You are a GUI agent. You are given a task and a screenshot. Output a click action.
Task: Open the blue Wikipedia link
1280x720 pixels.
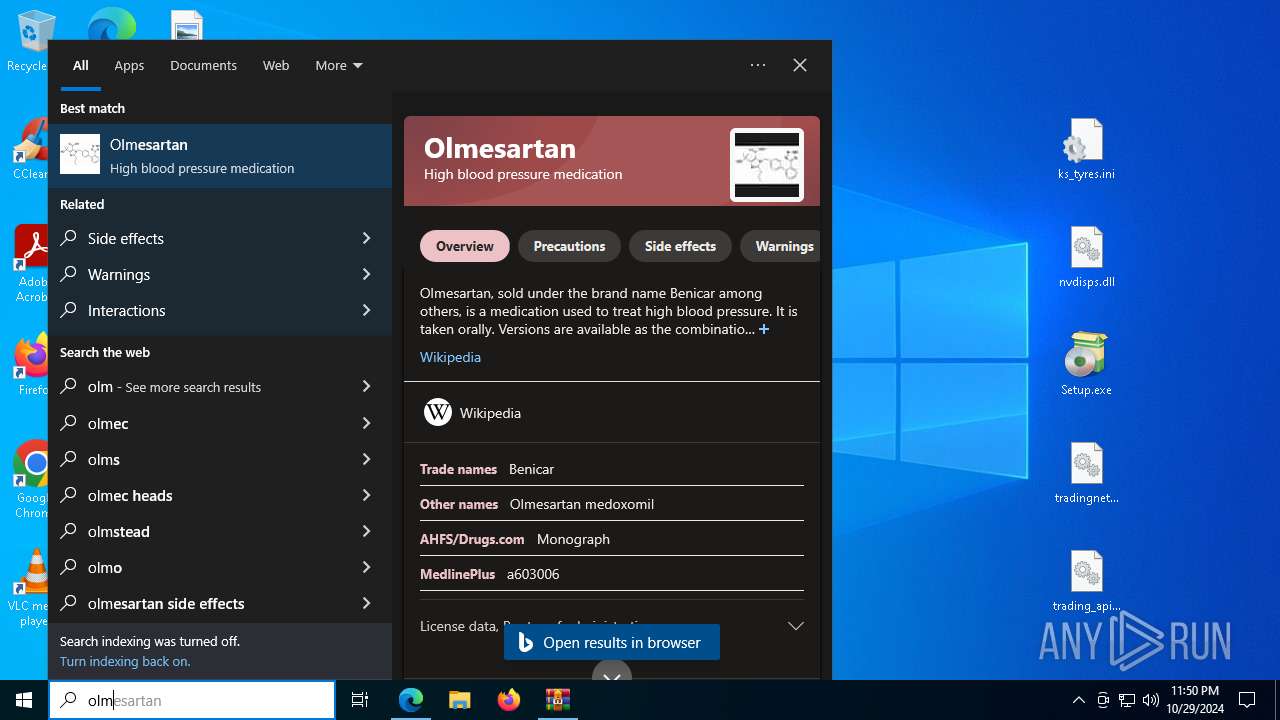tap(450, 357)
